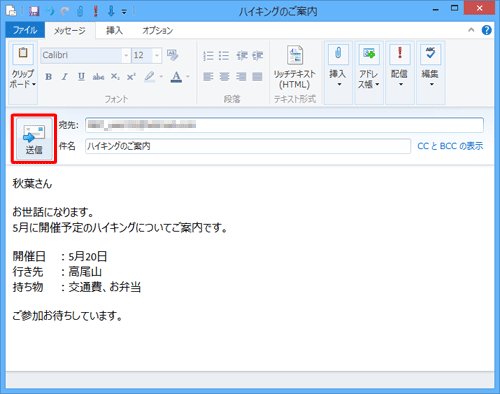Click the line ご参加お待ちしています。

pos(68,315)
